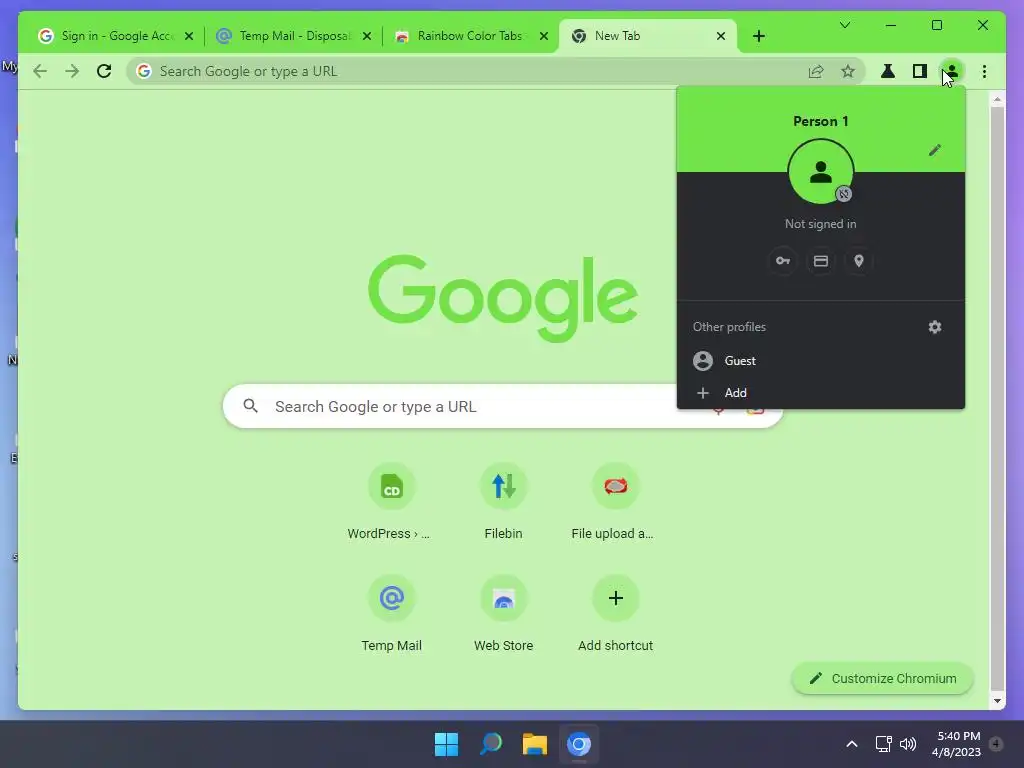Click the Person 1 avatar circle
This screenshot has height=768, width=1024.
(x=821, y=172)
